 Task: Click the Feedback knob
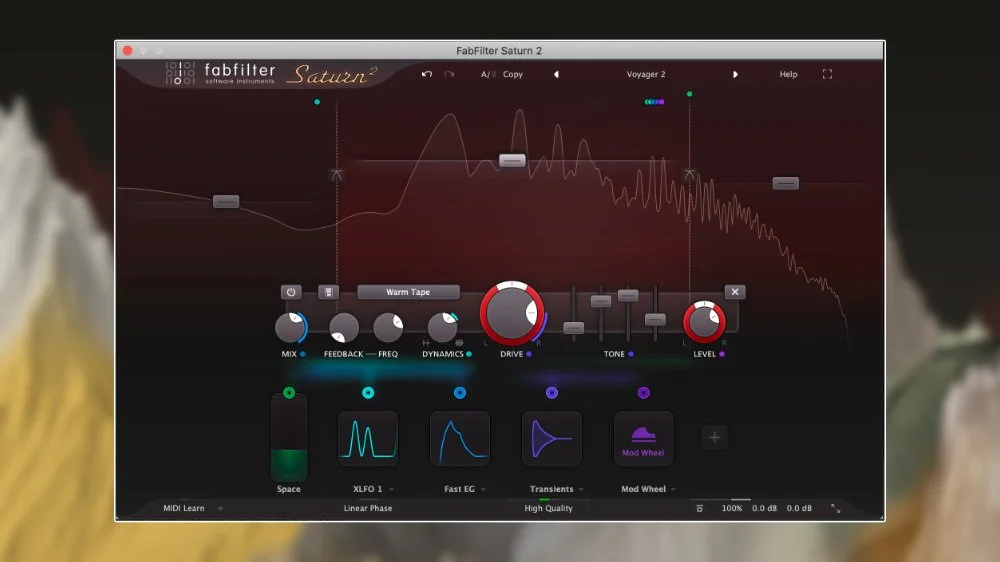(344, 328)
